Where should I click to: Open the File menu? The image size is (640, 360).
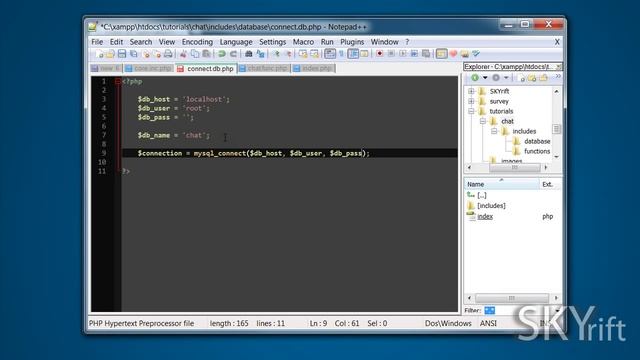point(97,42)
